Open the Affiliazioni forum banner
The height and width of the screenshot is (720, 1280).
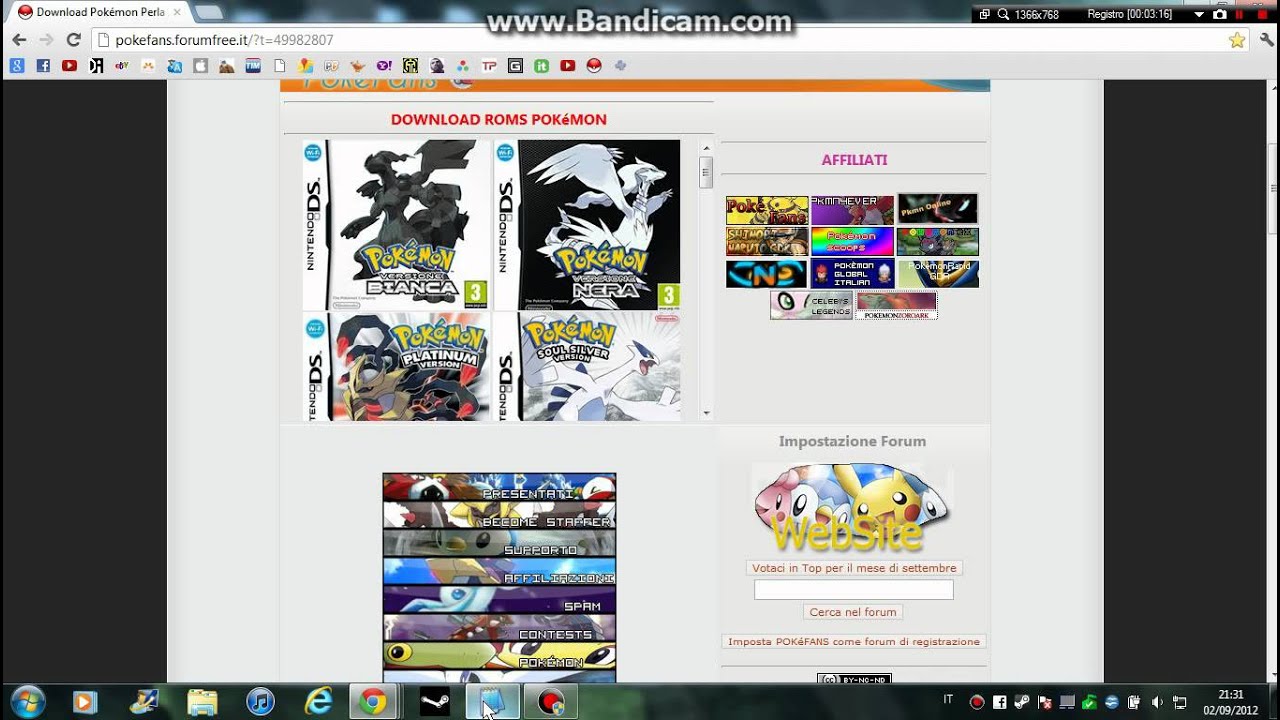click(499, 571)
